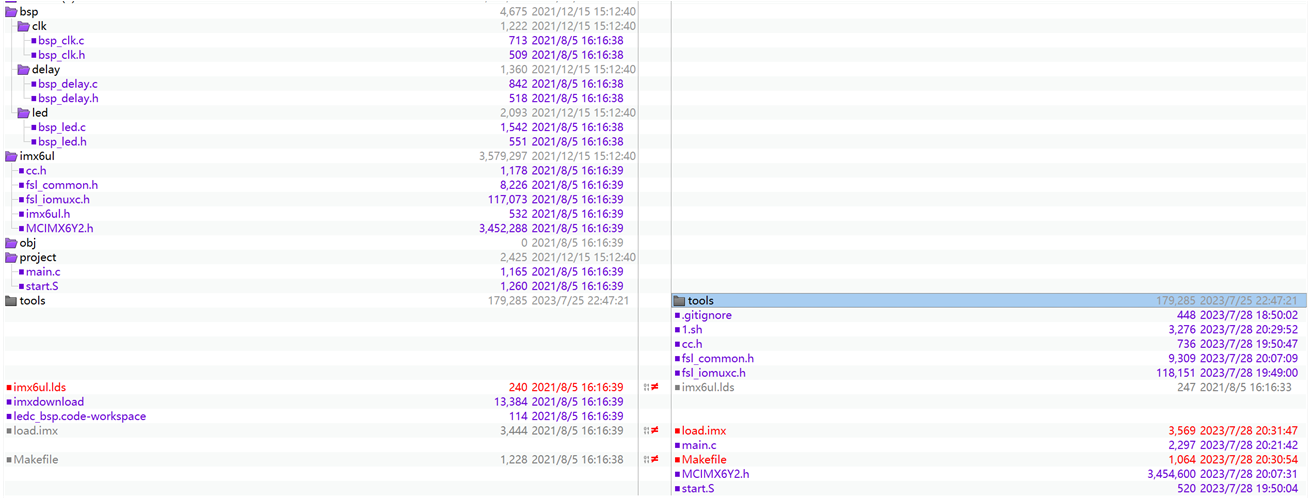Select 1.sh in the right pane

pos(692,330)
